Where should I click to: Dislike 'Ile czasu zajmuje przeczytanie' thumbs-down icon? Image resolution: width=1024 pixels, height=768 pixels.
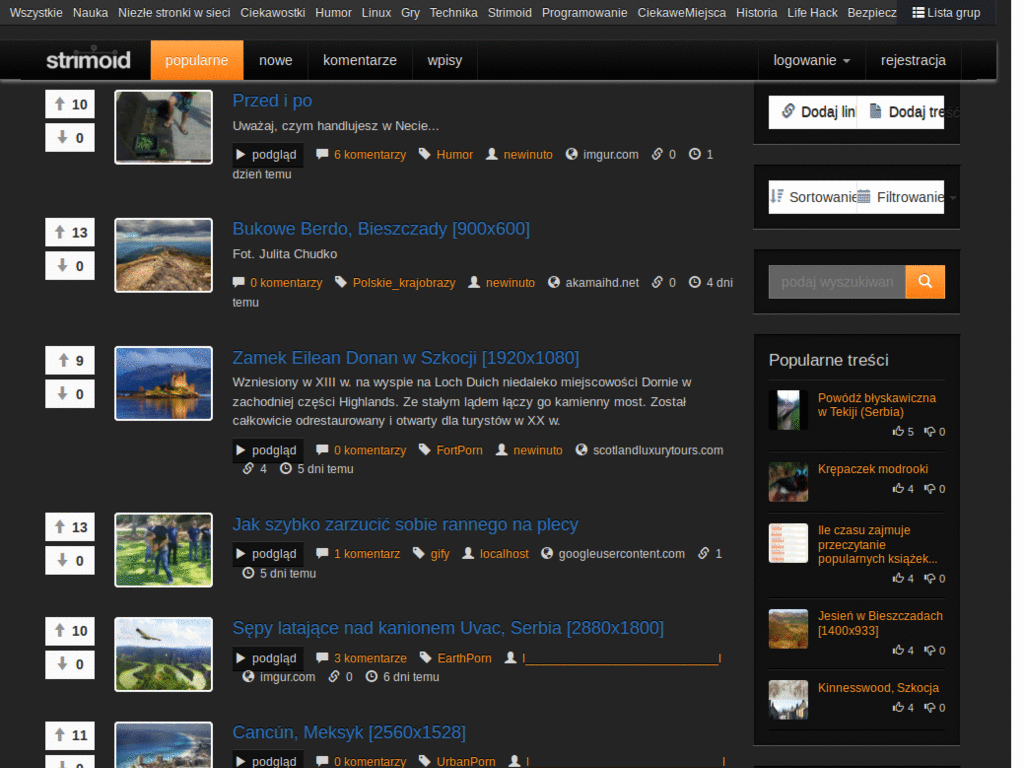929,579
